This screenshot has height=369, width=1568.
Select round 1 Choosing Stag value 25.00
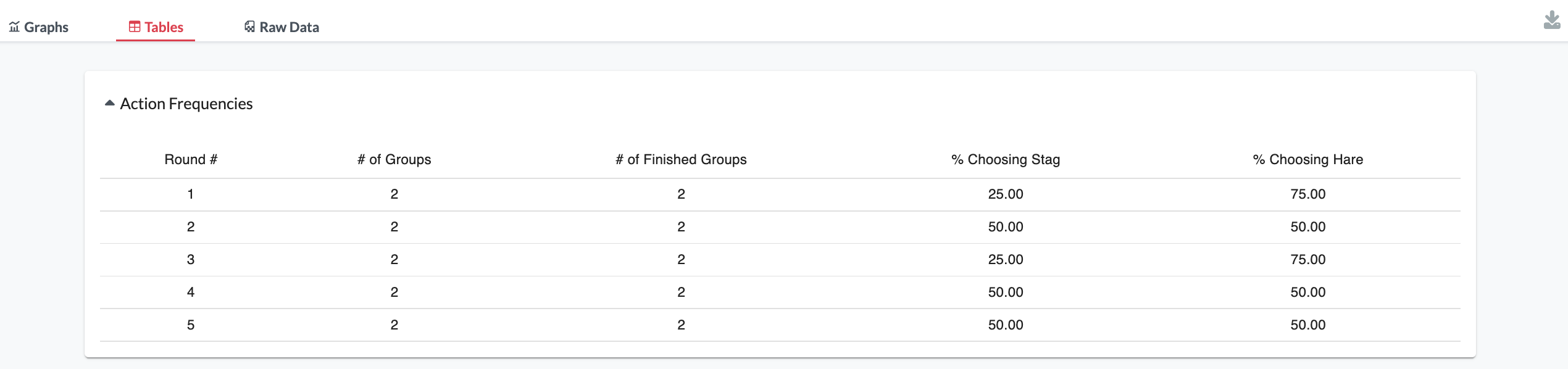[x=1006, y=194]
